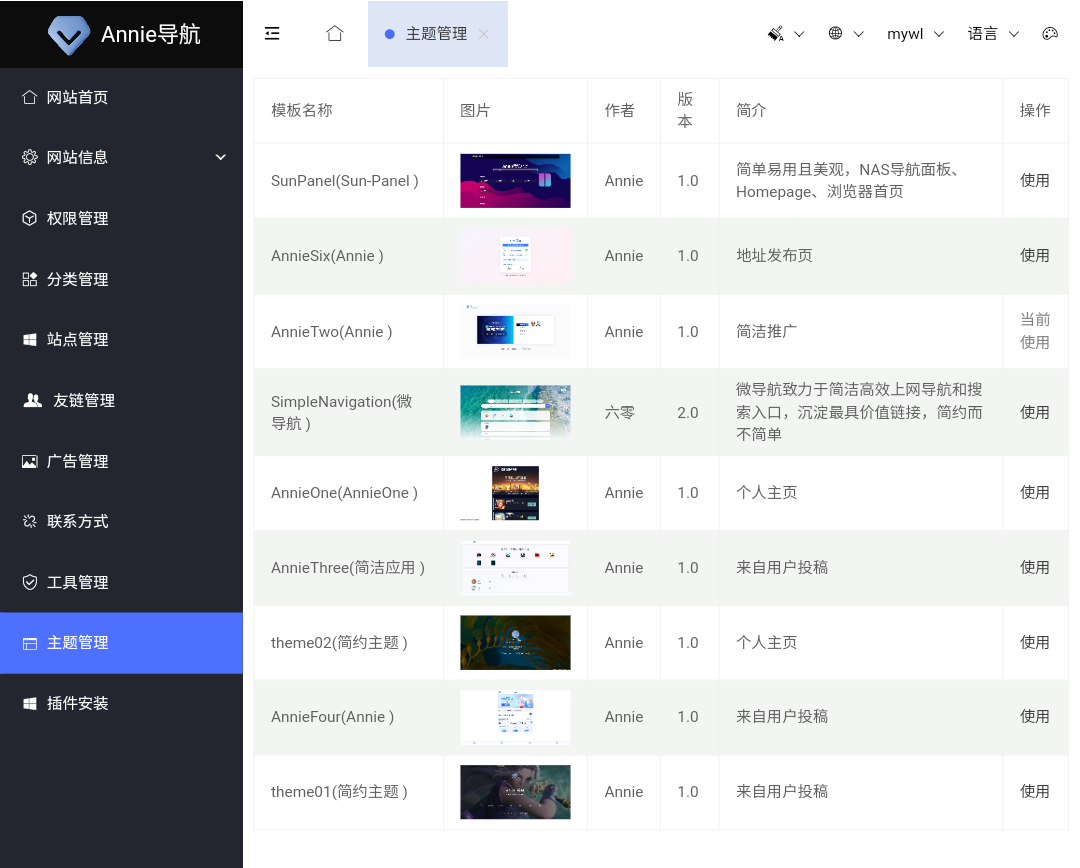The height and width of the screenshot is (868, 1080).
Task: Click the broom clear-cache icon
Action: point(776,34)
